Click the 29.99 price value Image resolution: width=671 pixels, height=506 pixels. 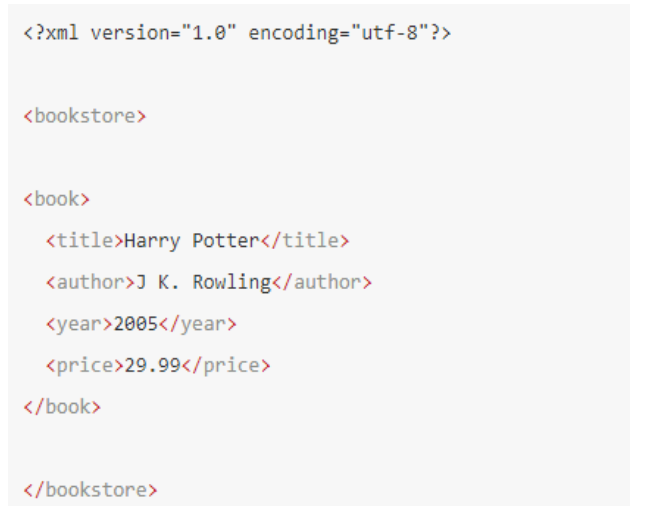click(152, 366)
